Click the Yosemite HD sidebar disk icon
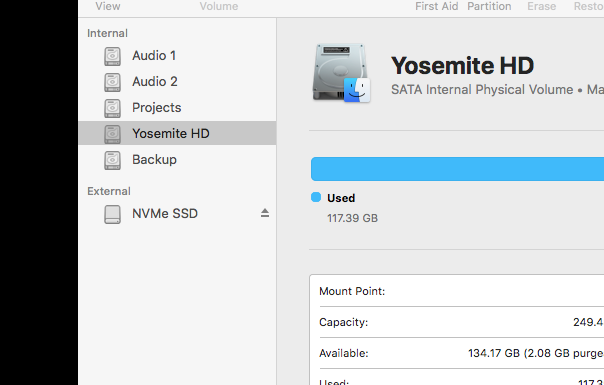 [x=112, y=134]
